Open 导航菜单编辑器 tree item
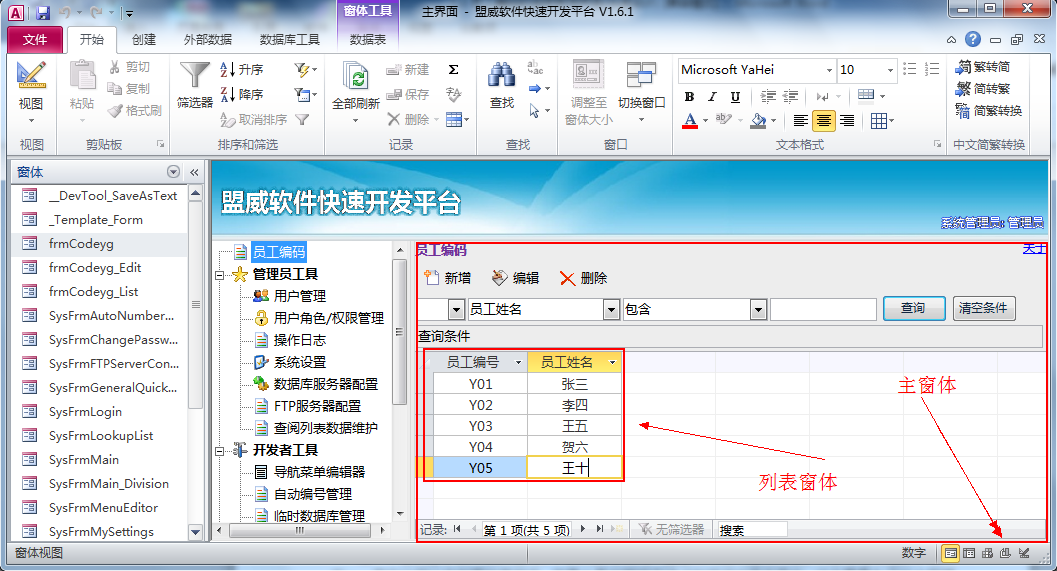 click(320, 472)
